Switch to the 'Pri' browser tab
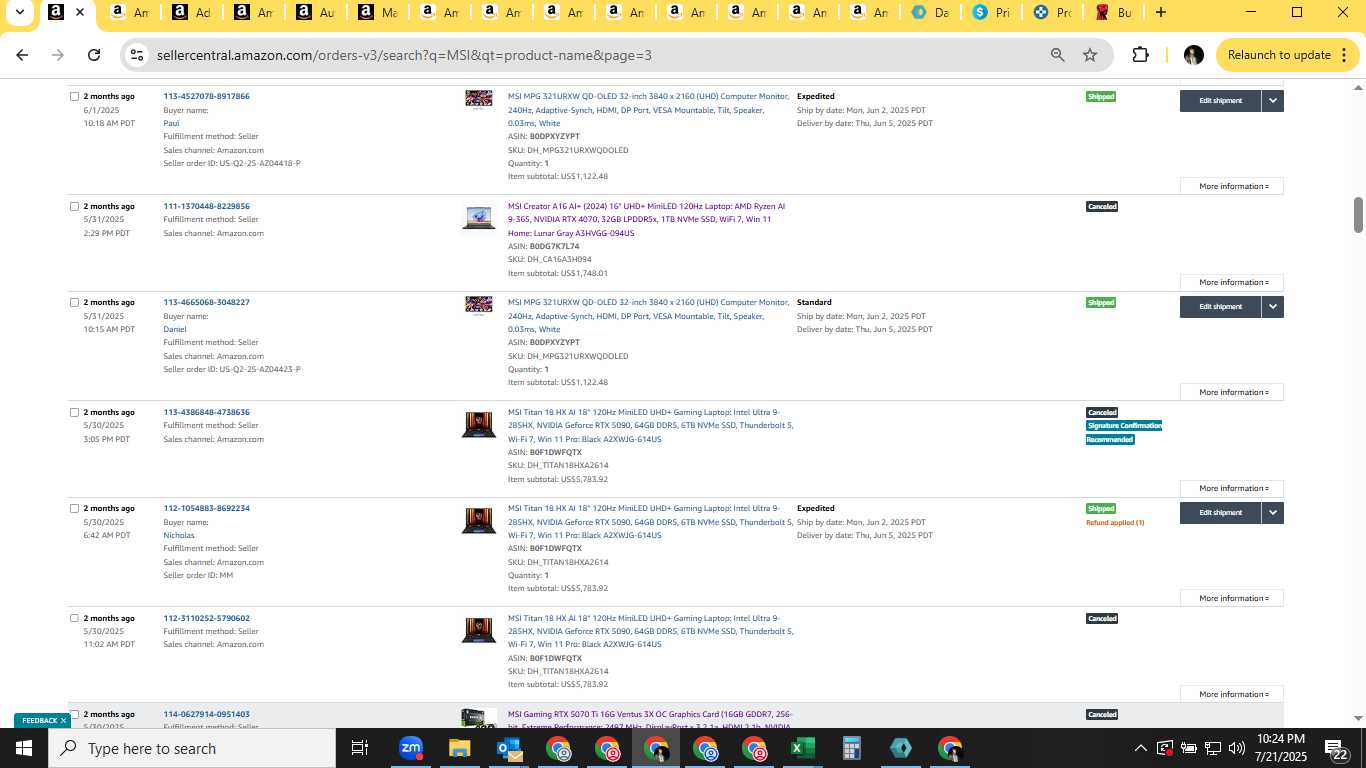This screenshot has height=768, width=1366. point(991,12)
